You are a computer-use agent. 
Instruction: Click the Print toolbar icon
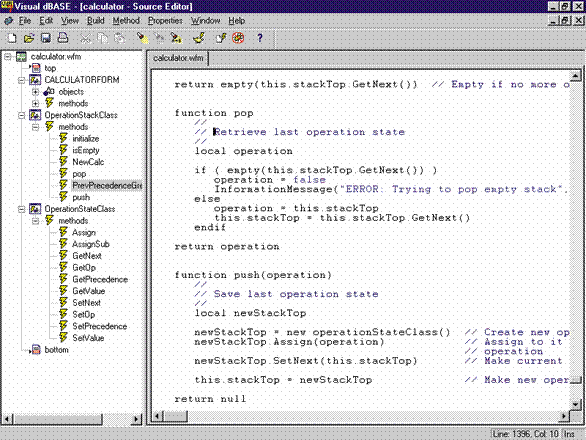[63, 38]
